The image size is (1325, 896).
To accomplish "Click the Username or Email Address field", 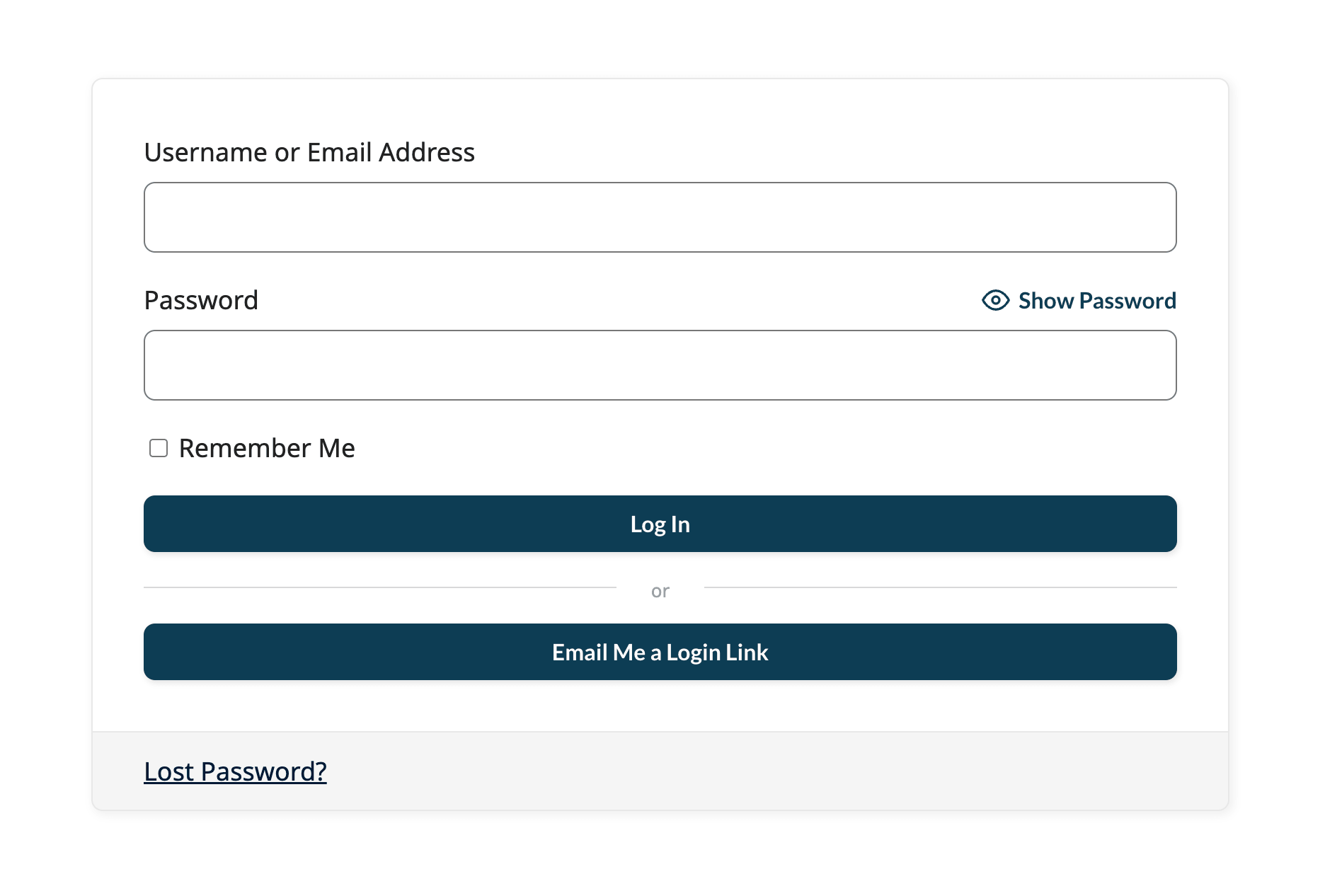I will 660,217.
